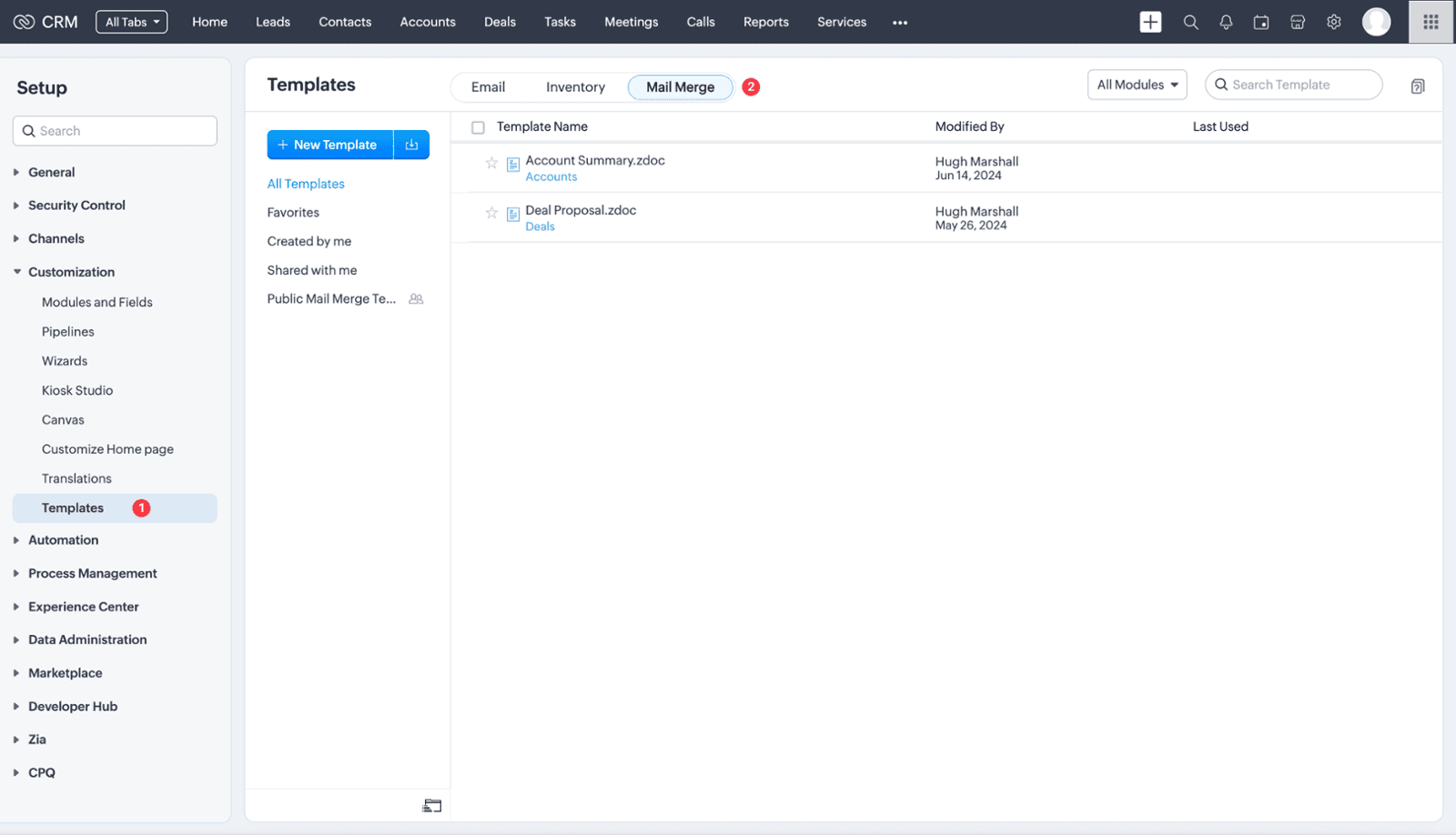The height and width of the screenshot is (835, 1456).
Task: Open the marketplace store icon
Action: pyautogui.click(x=1298, y=22)
